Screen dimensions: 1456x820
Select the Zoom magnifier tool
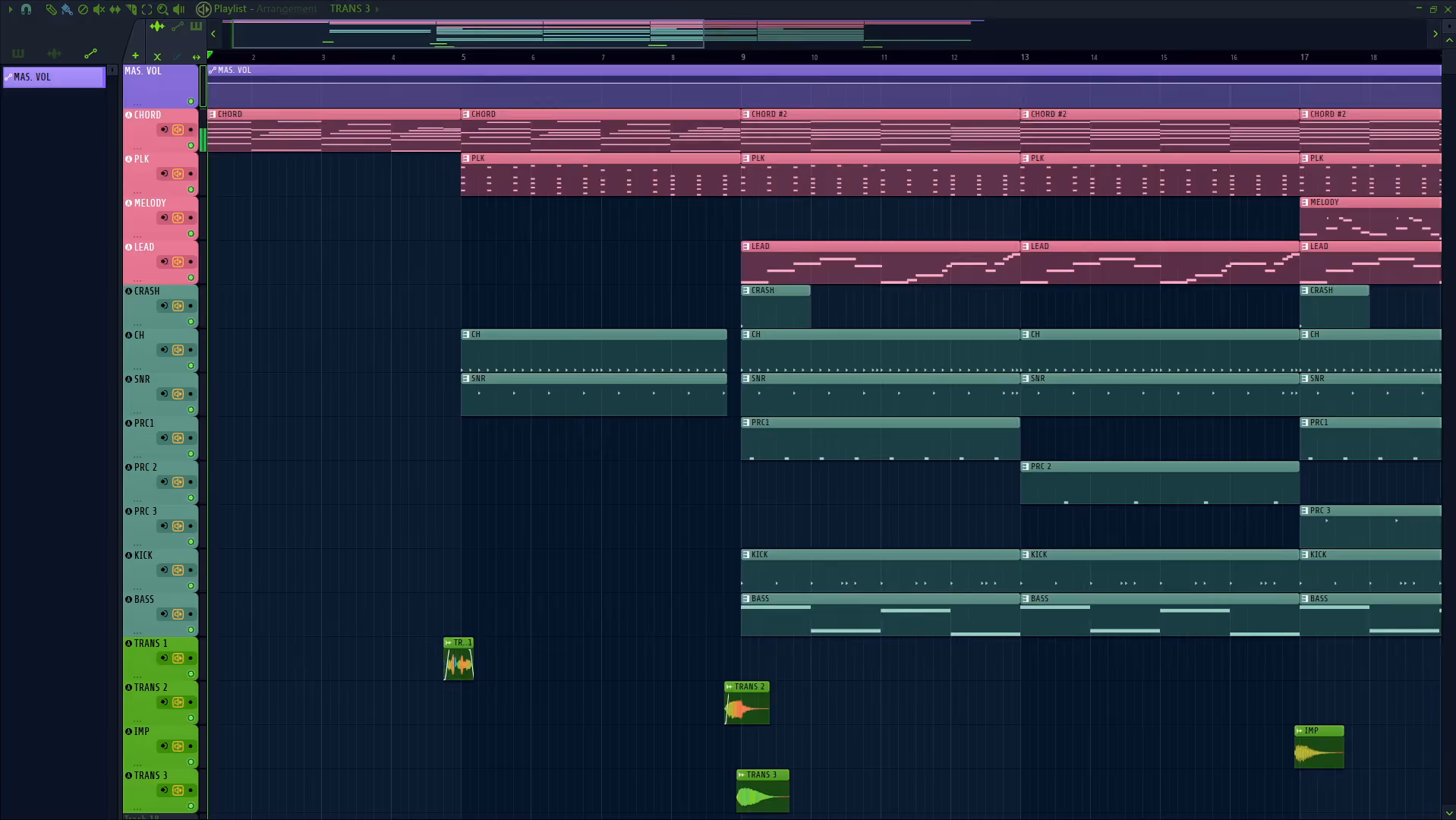(162, 9)
